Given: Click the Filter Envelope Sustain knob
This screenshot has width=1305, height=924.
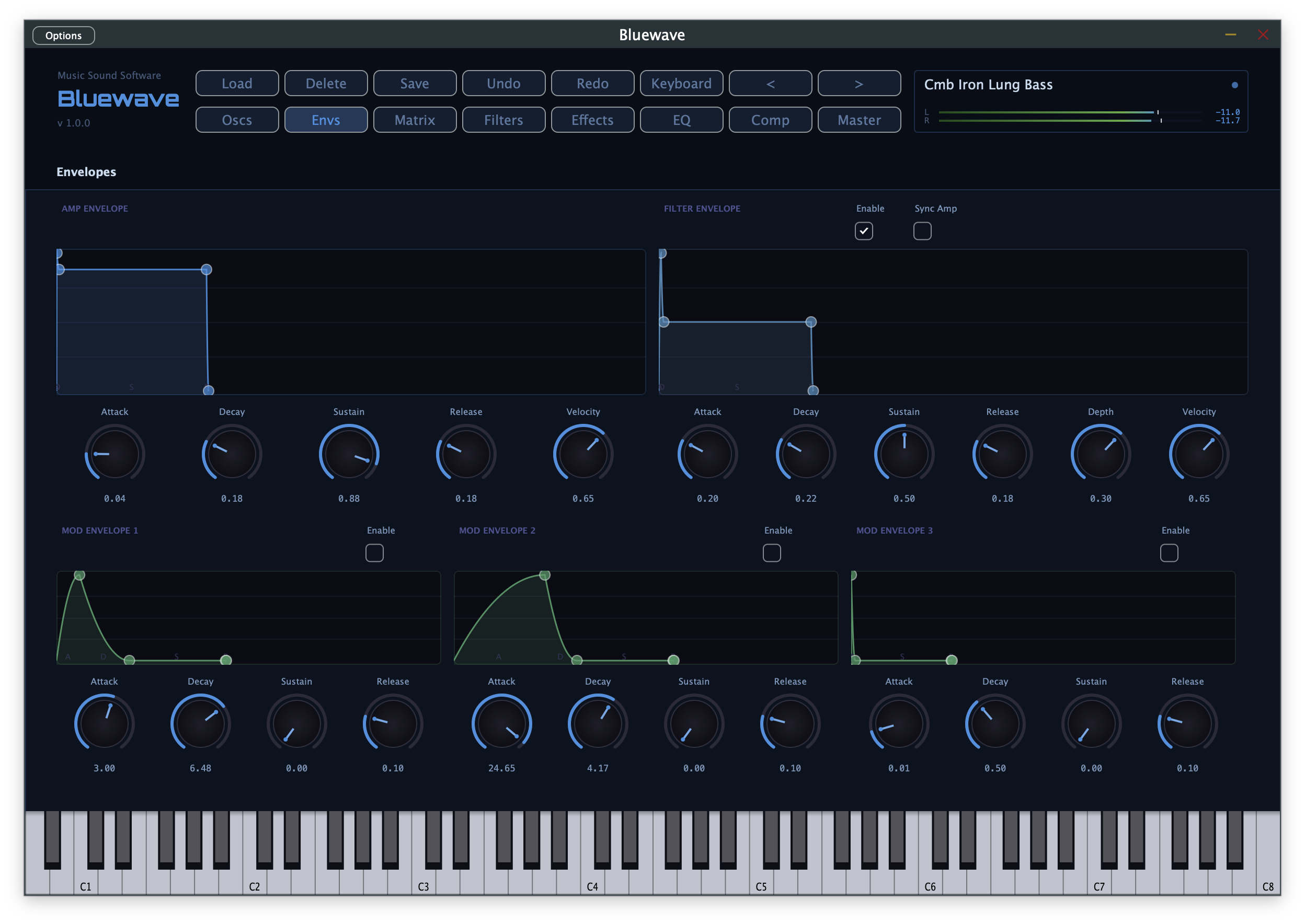Looking at the screenshot, I should click(904, 454).
